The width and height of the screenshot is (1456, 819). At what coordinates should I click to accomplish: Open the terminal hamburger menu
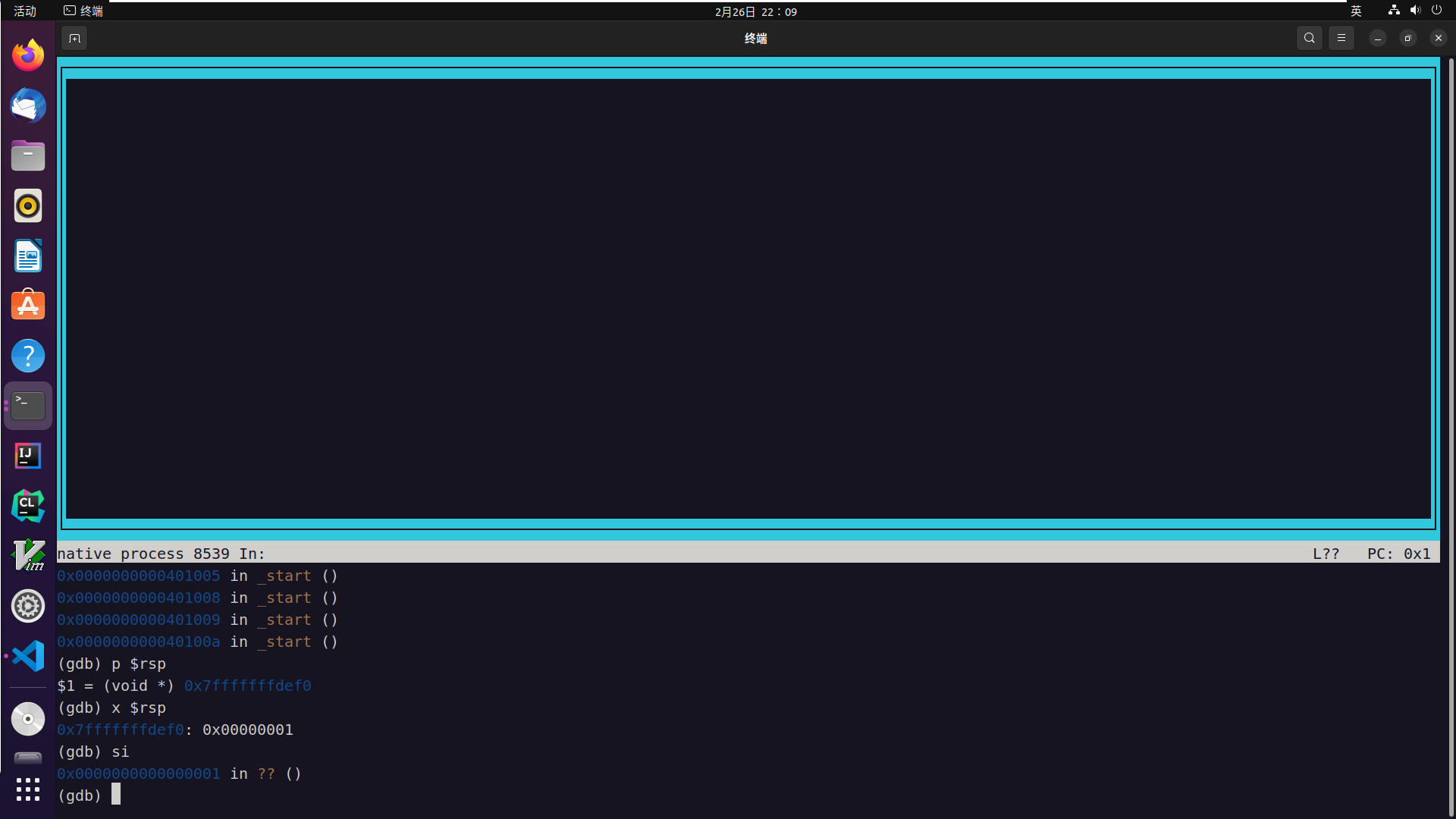pyautogui.click(x=1341, y=38)
